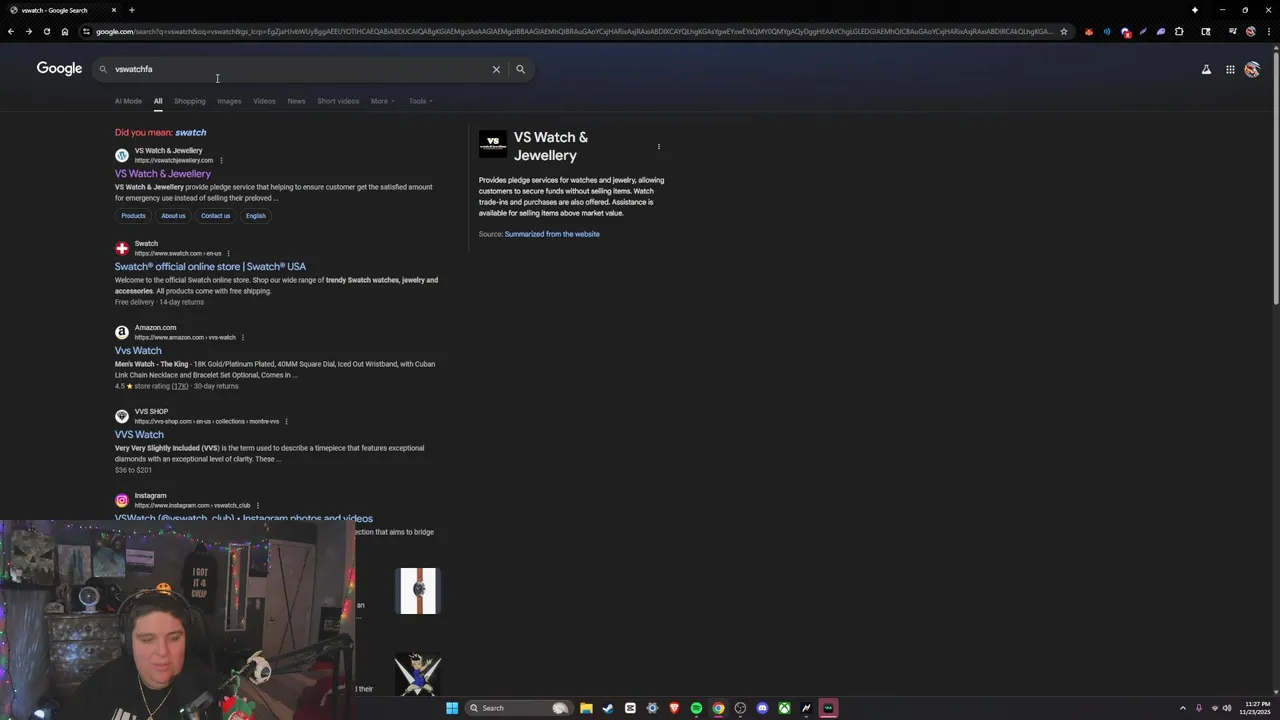Click the About us sitelink chip
1280x720 pixels.
(173, 216)
